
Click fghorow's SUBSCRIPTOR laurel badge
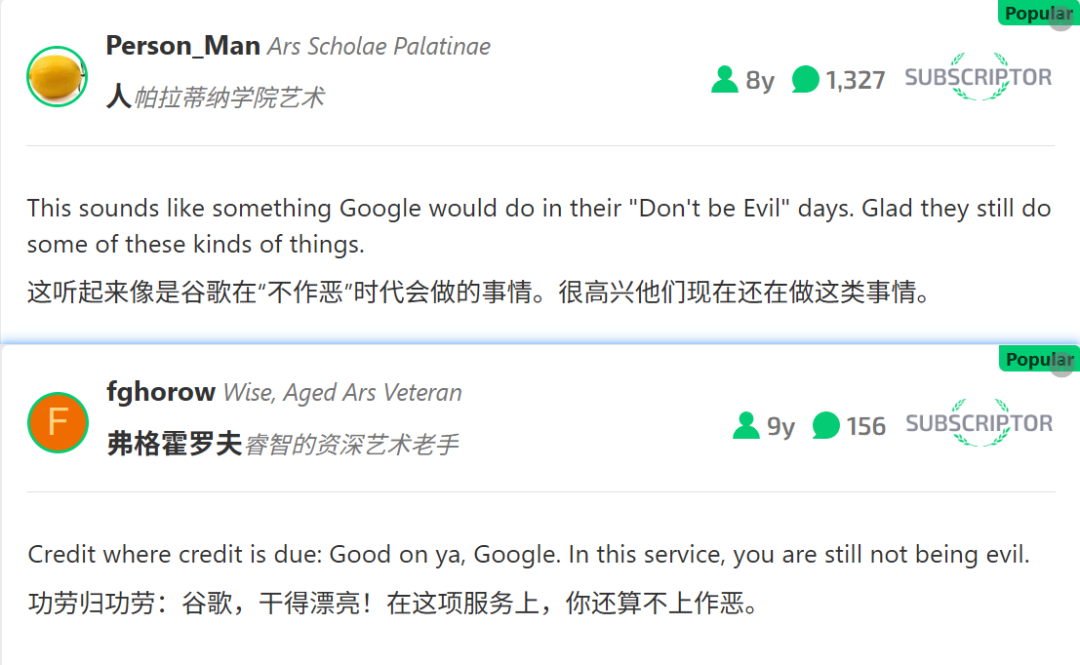coord(978,423)
